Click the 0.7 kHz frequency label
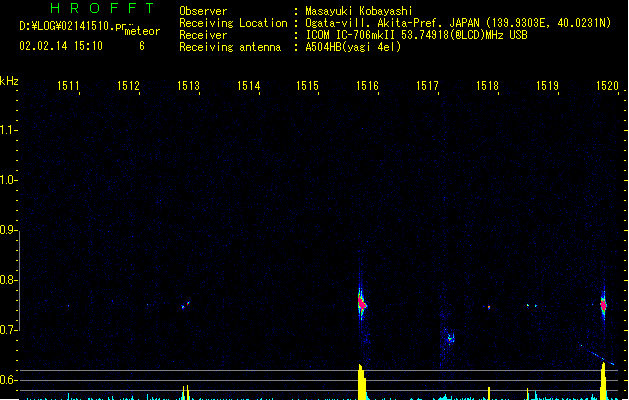 pos(8,330)
